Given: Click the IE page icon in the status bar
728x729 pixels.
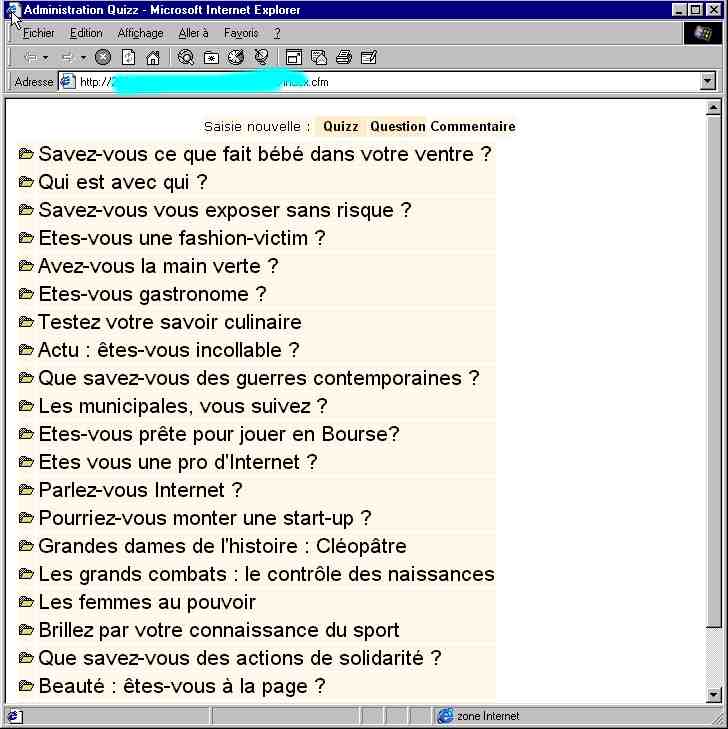Looking at the screenshot, I should point(14,716).
